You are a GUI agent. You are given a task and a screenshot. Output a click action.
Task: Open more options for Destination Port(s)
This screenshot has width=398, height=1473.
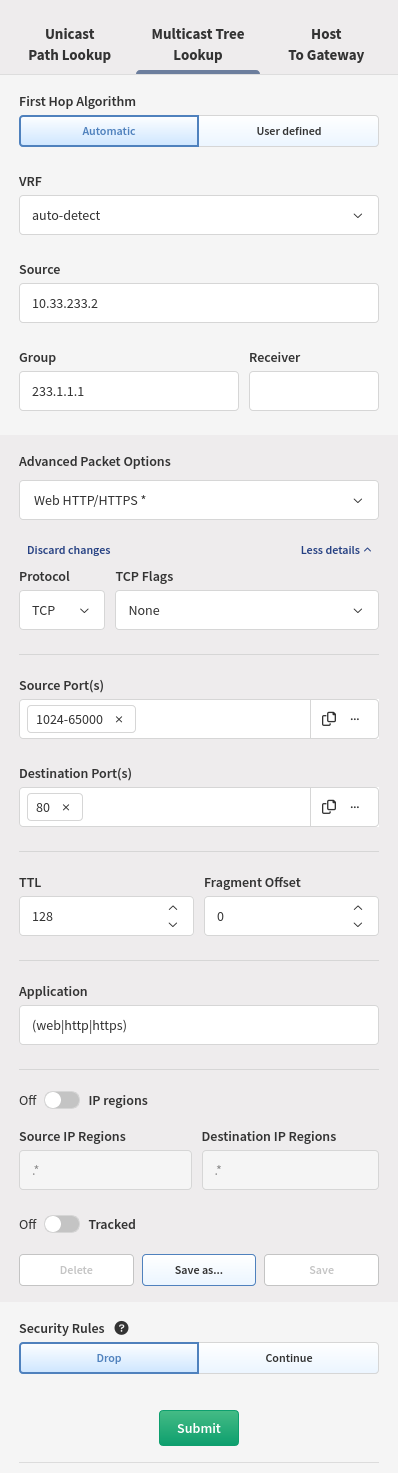tap(354, 807)
